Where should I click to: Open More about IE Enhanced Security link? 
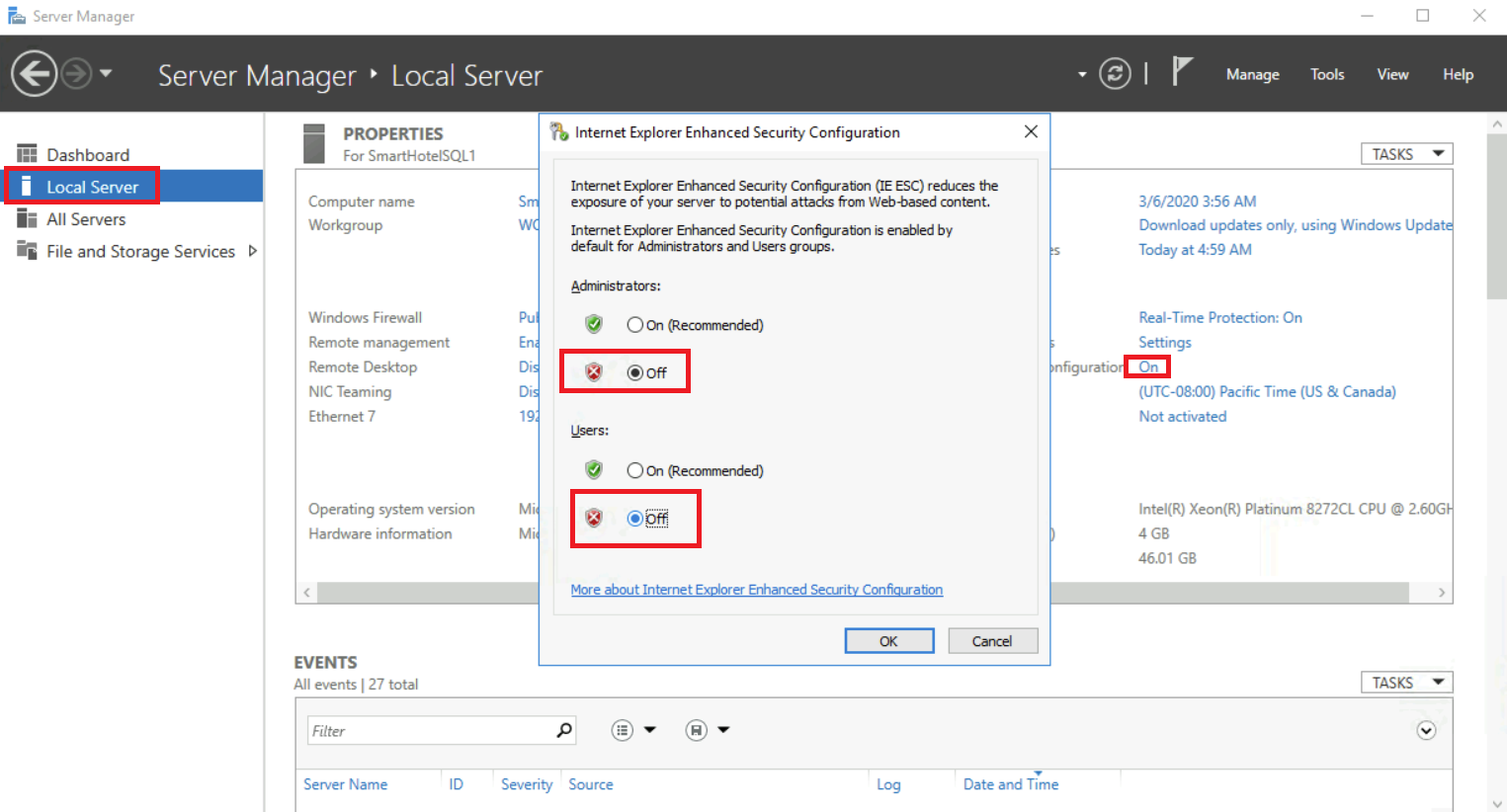coord(757,590)
